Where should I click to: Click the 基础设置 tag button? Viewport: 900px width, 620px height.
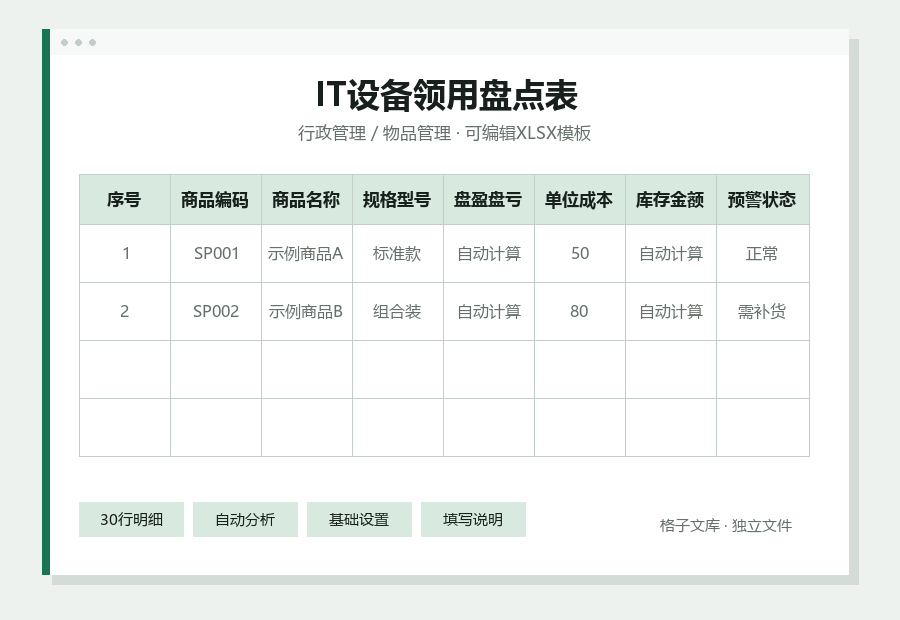click(359, 520)
